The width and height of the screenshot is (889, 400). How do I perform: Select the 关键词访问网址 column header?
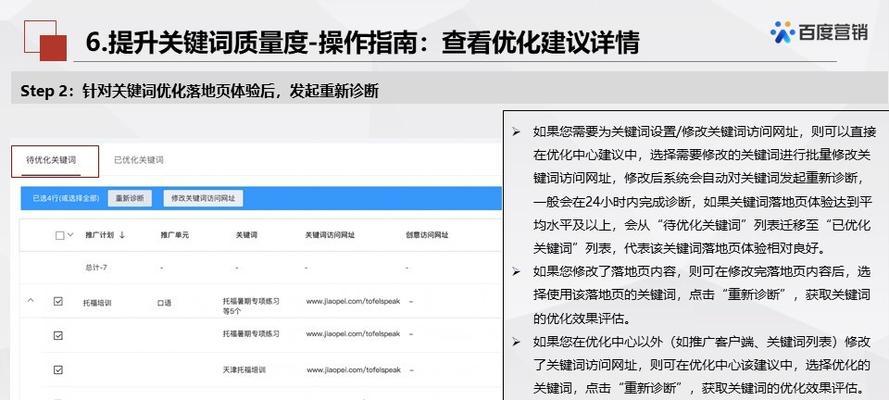(330, 235)
